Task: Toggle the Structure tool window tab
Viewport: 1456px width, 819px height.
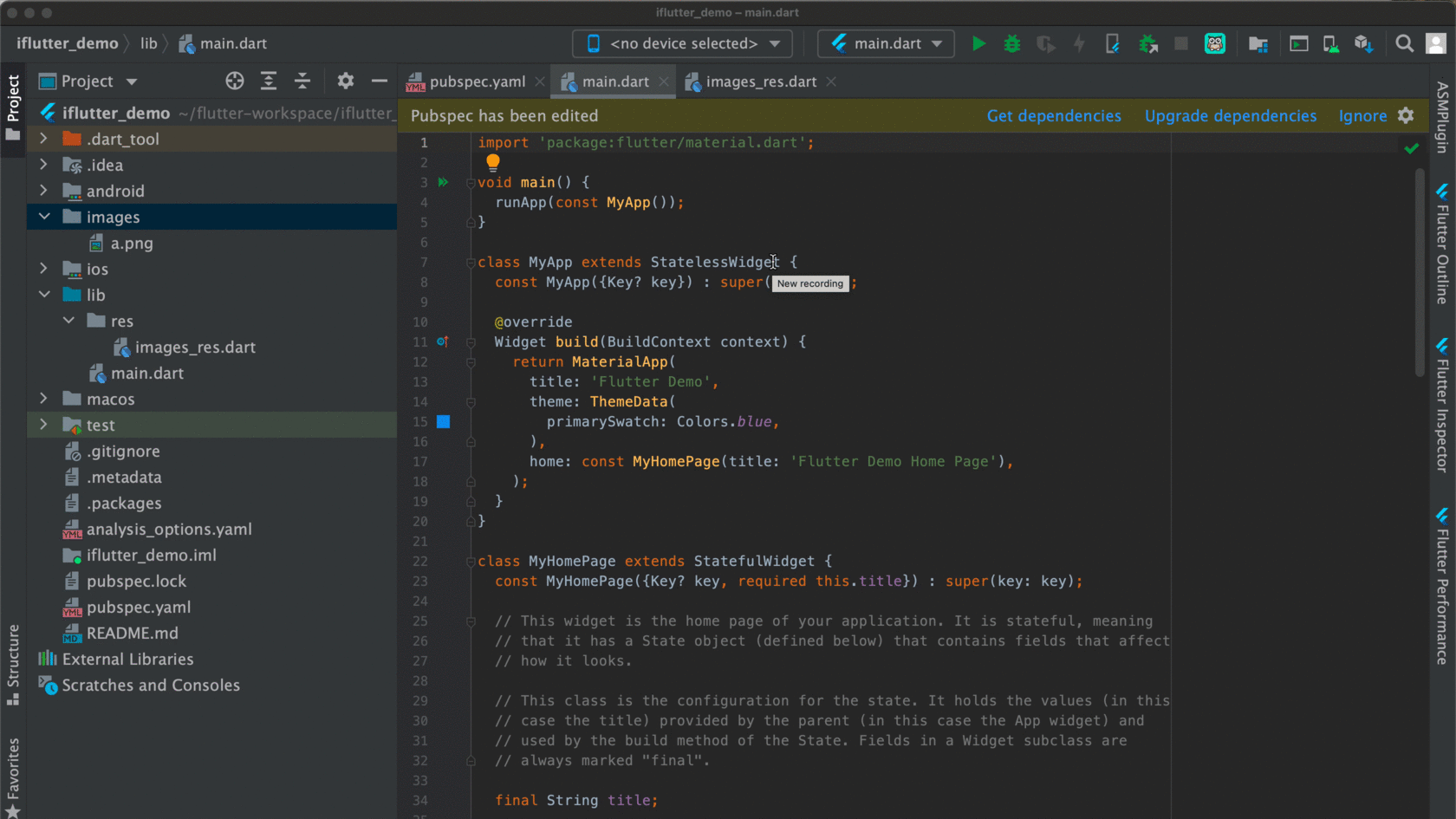Action: (x=13, y=664)
